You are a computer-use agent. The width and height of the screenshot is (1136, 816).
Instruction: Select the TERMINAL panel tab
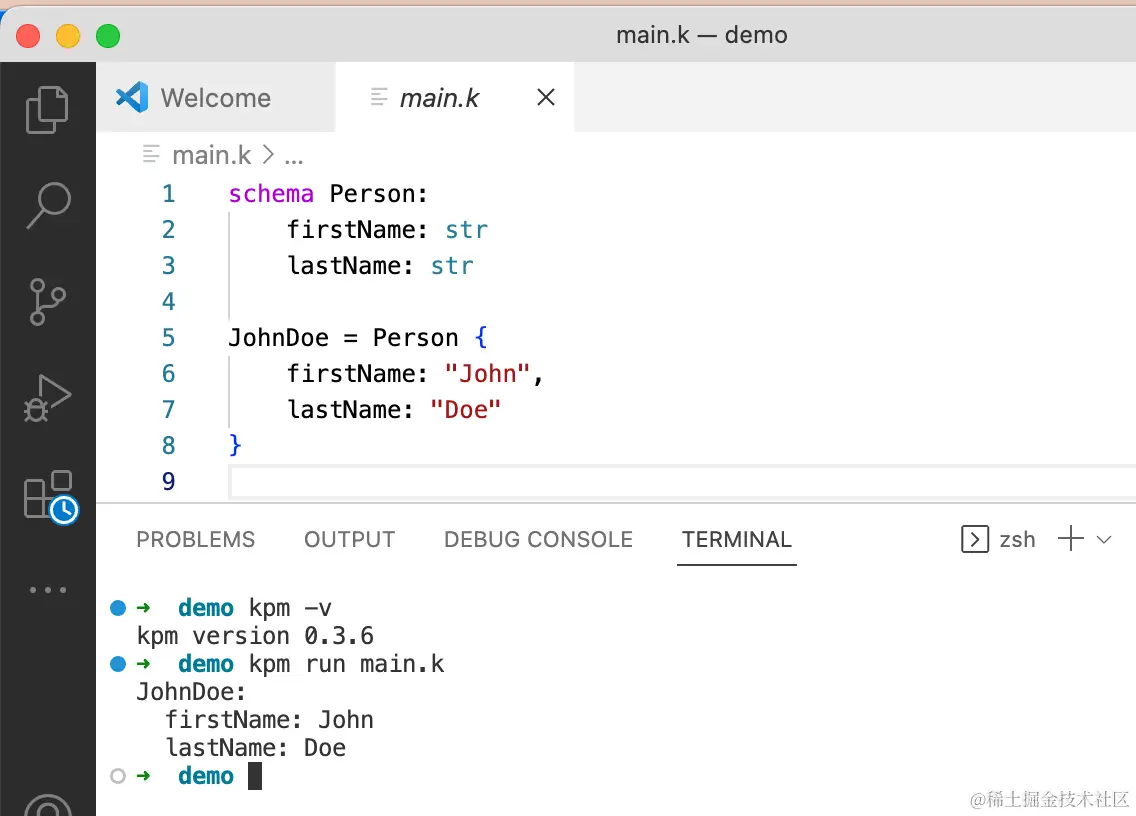[737, 539]
